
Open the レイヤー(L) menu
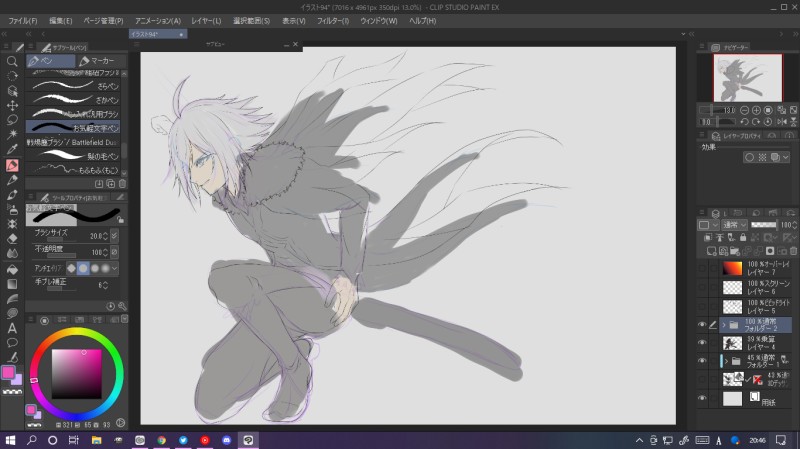point(206,20)
